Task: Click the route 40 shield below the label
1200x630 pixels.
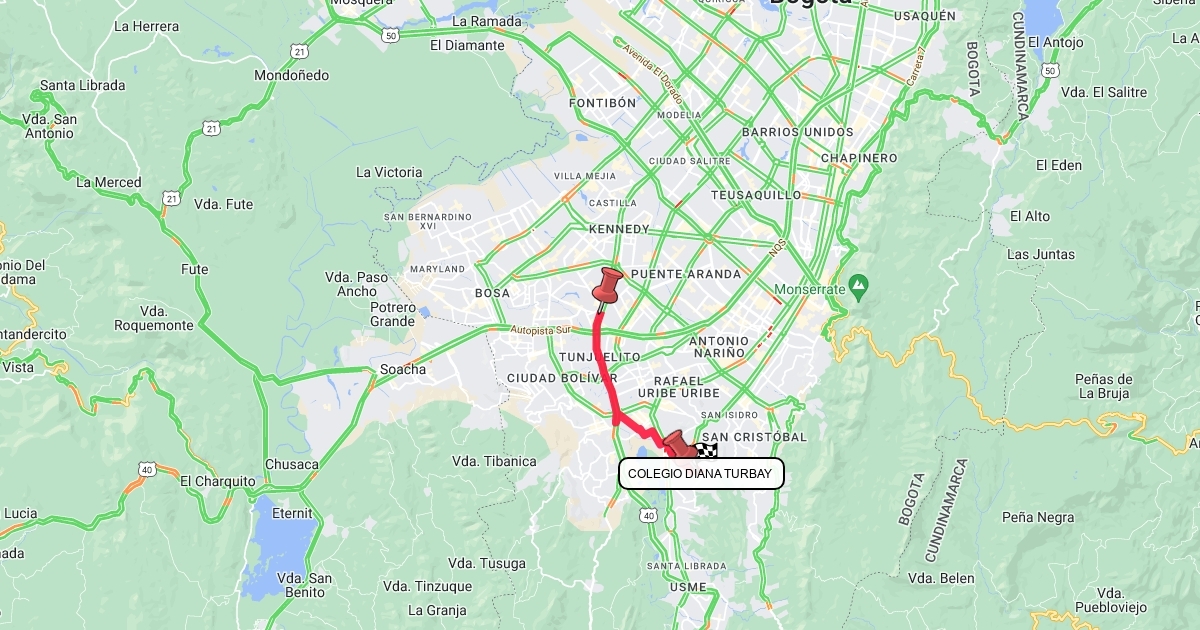Action: 649,515
